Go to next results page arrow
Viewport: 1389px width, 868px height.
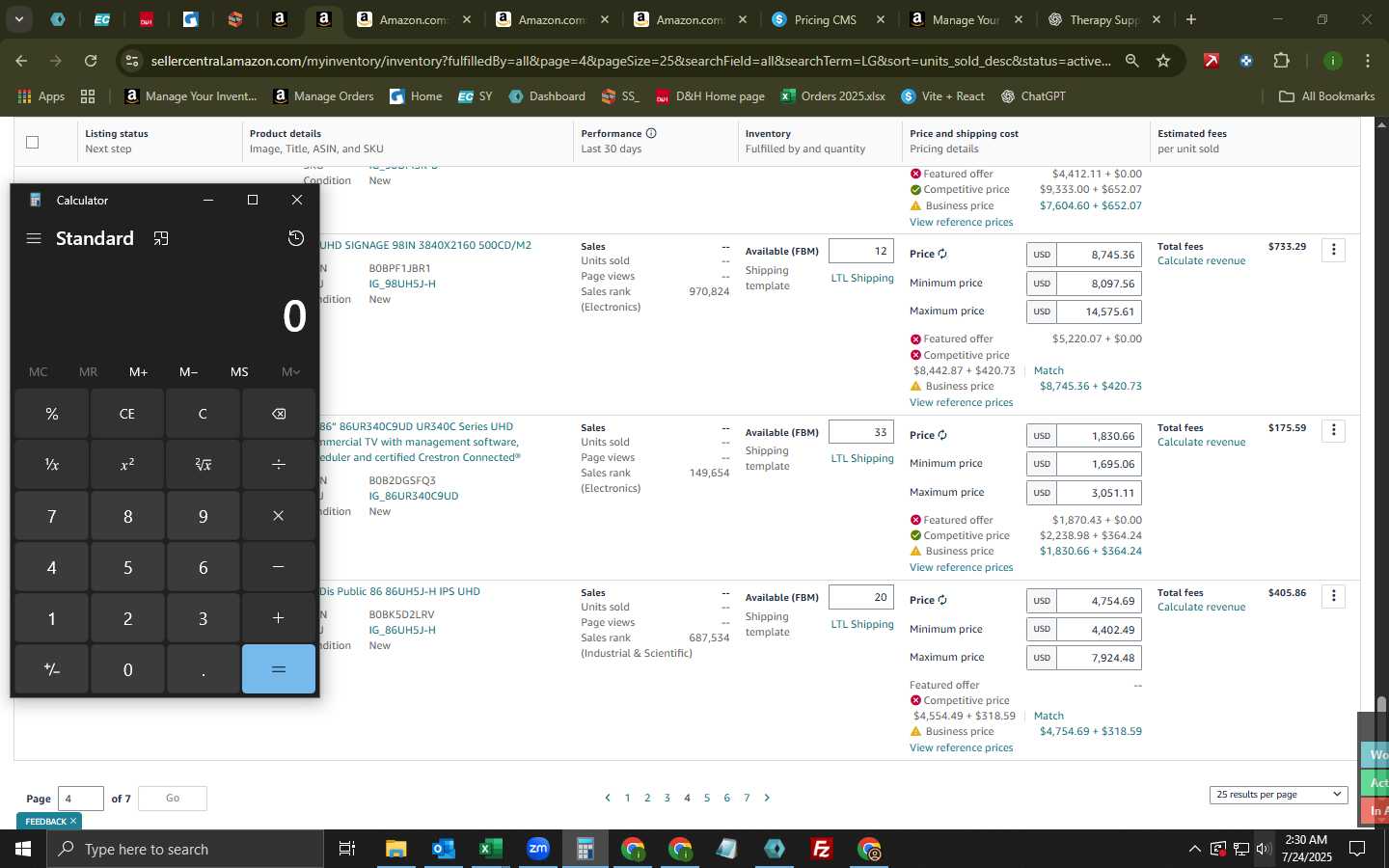pyautogui.click(x=767, y=798)
